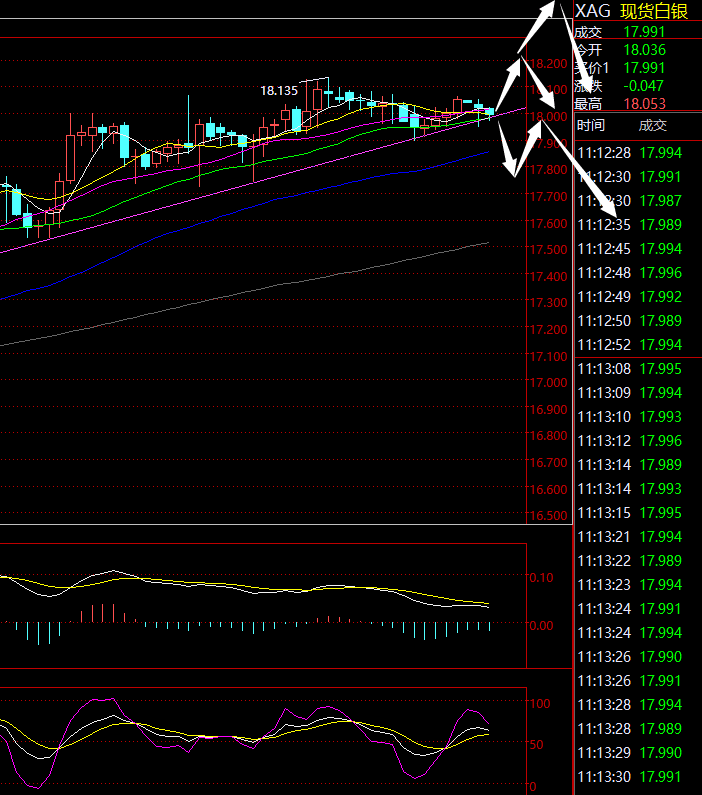Click the XAG 现货白银 instrument title
The image size is (702, 795).
(x=632, y=11)
